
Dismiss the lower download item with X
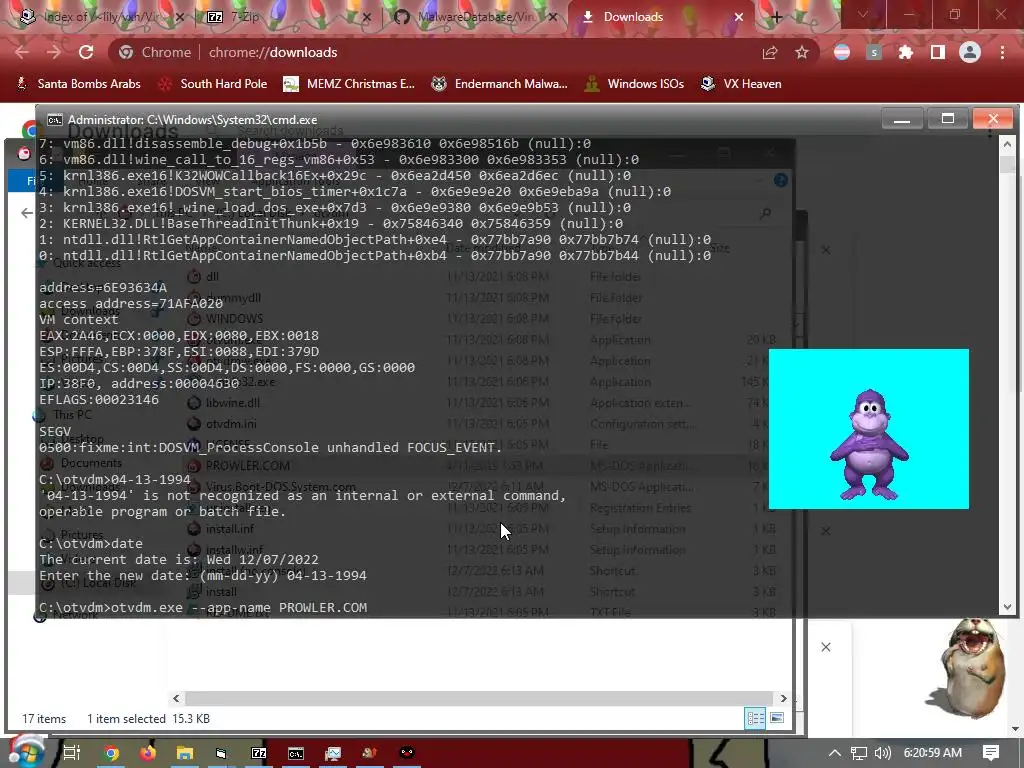coord(826,647)
